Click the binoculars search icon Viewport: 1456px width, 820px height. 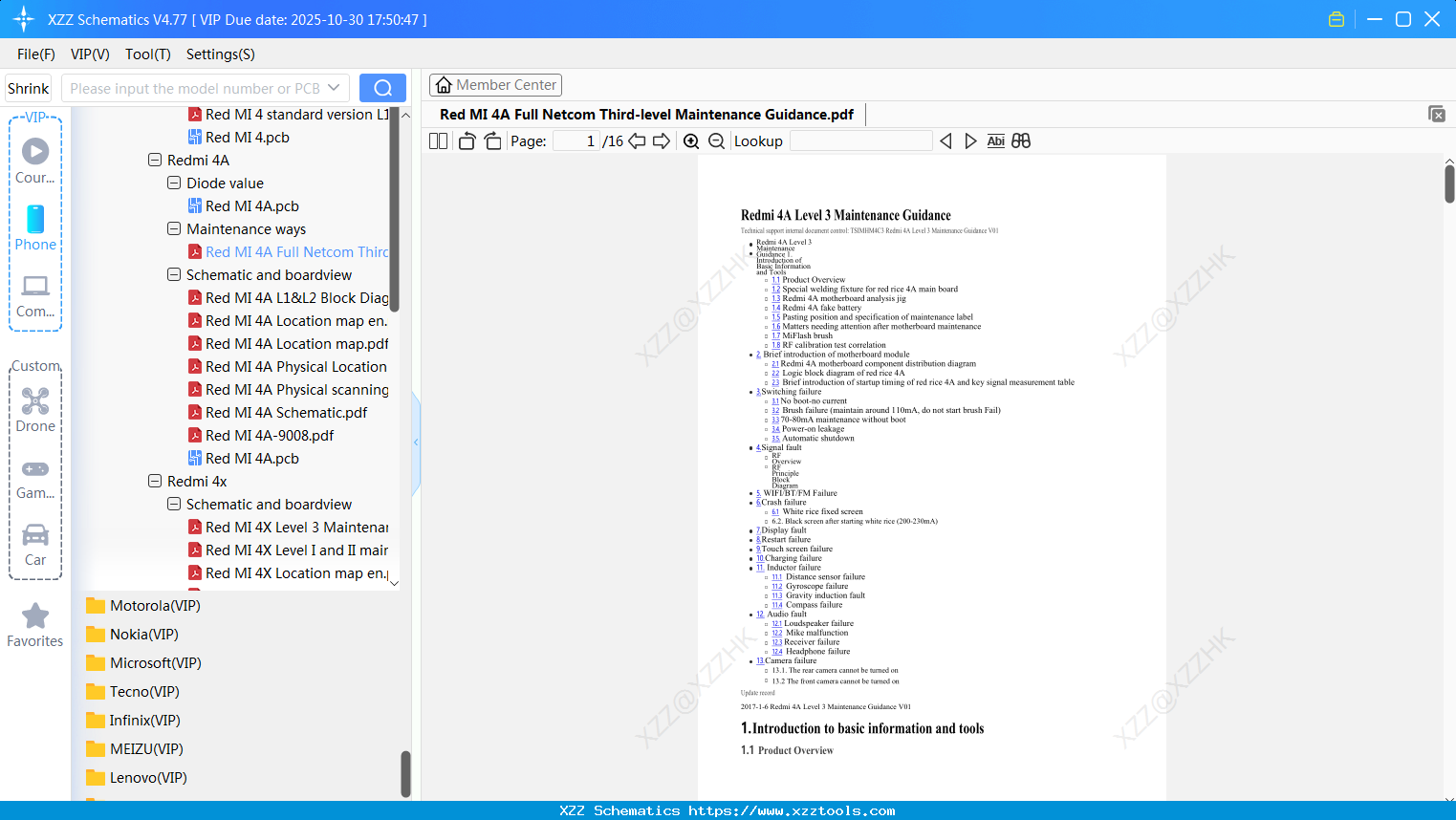click(1021, 141)
